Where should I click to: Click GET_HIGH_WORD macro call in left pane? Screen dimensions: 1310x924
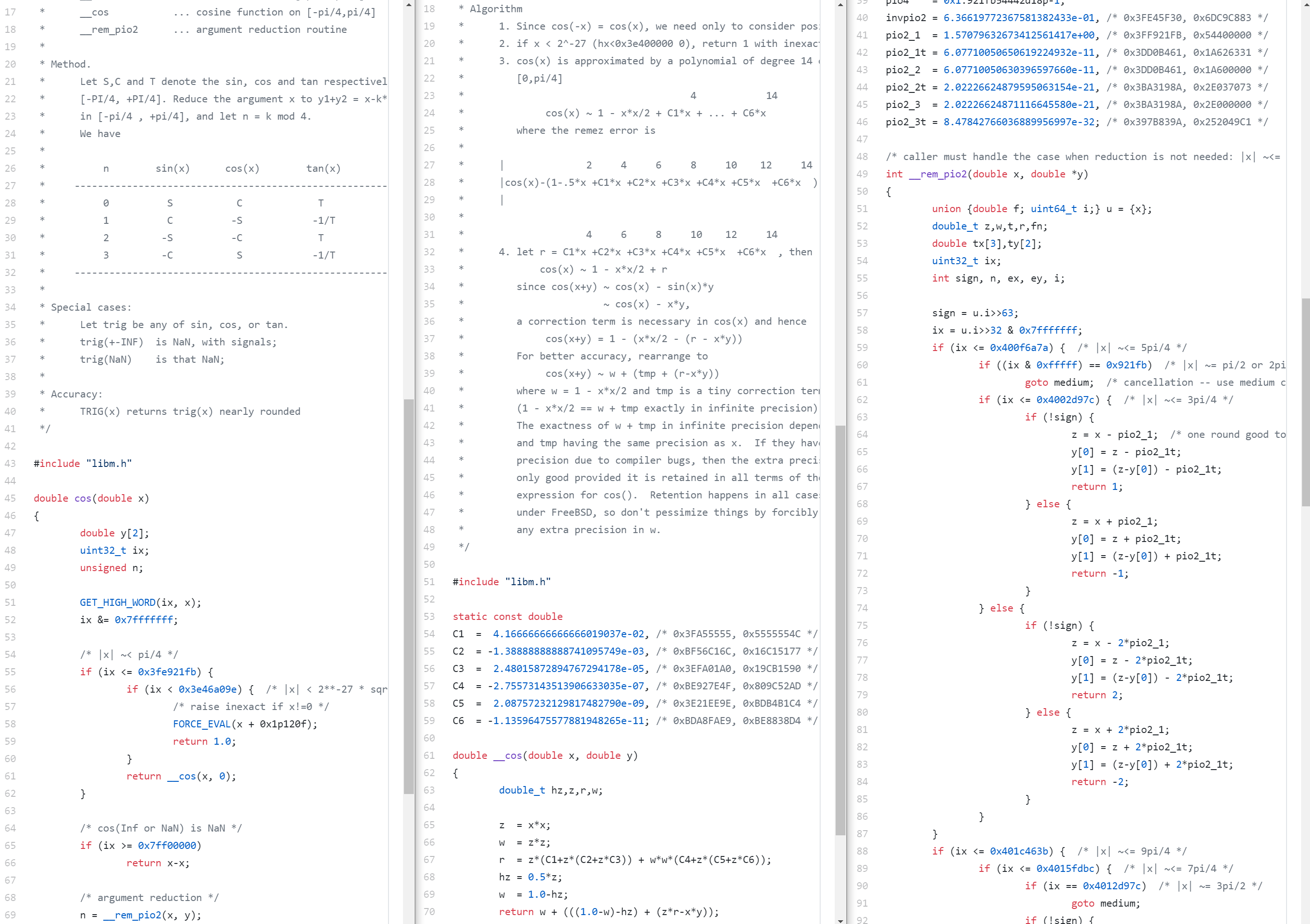118,603
